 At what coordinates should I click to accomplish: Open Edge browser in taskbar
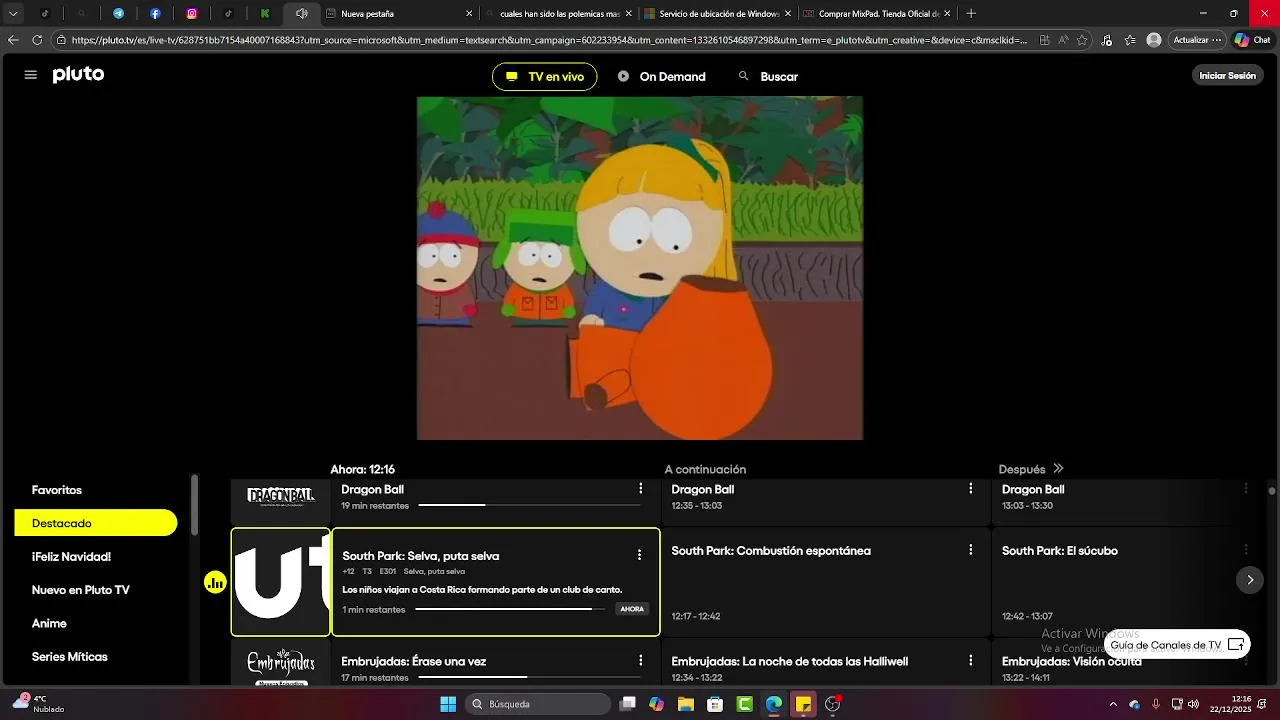click(774, 704)
